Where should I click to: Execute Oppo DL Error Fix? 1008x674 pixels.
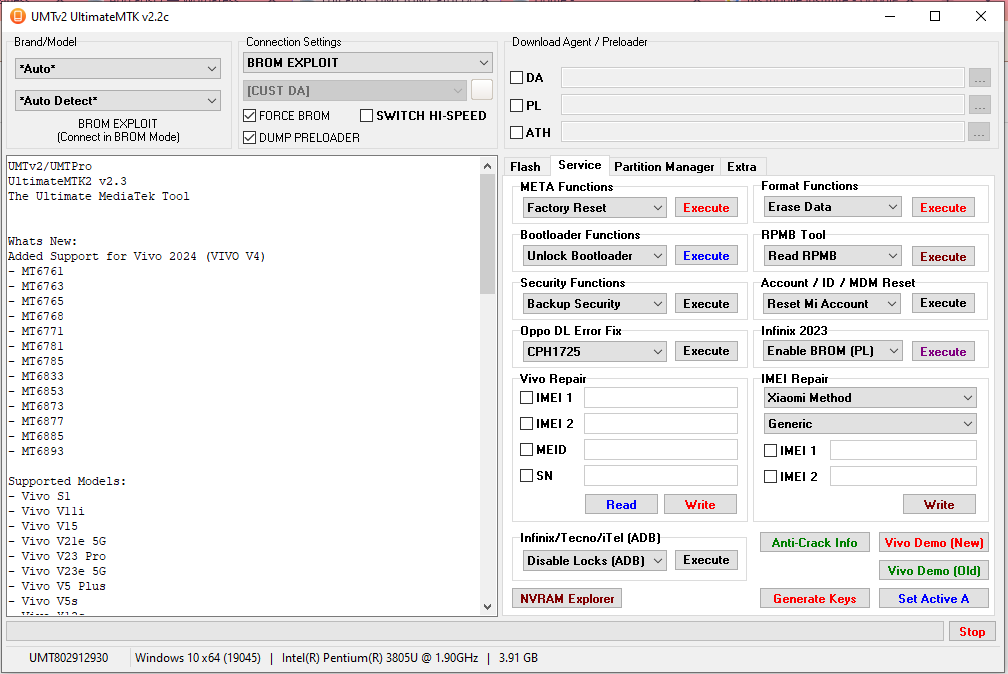pyautogui.click(x=706, y=351)
